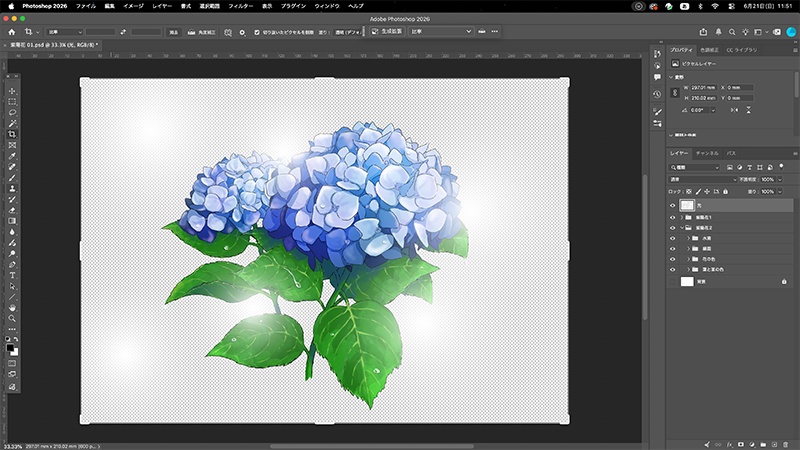Select the History Brush tool
The image size is (800, 450).
(12, 199)
